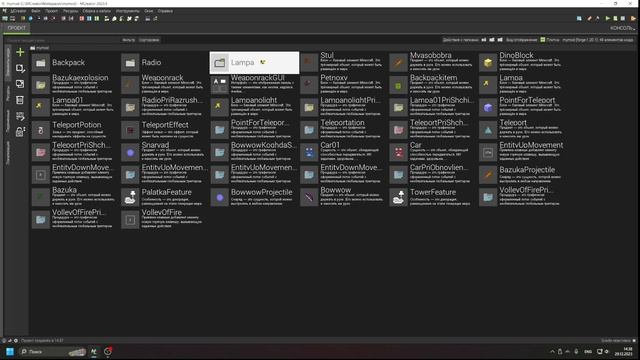Select the TeleportEffect element
Viewport: 640px width, 360px height.
pos(164,130)
